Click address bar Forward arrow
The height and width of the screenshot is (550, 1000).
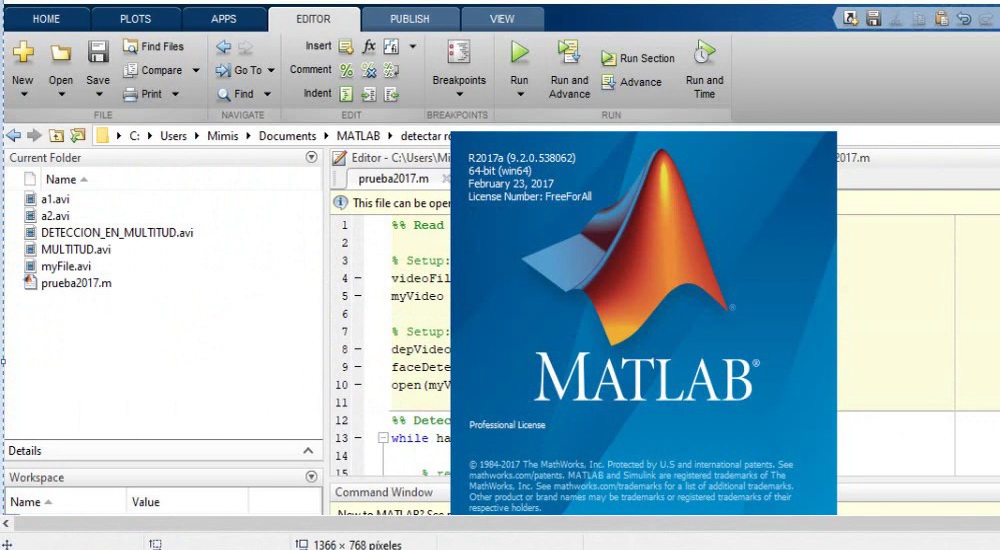pyautogui.click(x=34, y=135)
